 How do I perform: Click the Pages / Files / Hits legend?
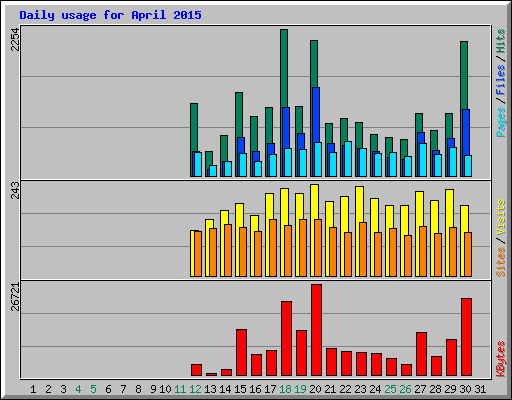click(501, 83)
